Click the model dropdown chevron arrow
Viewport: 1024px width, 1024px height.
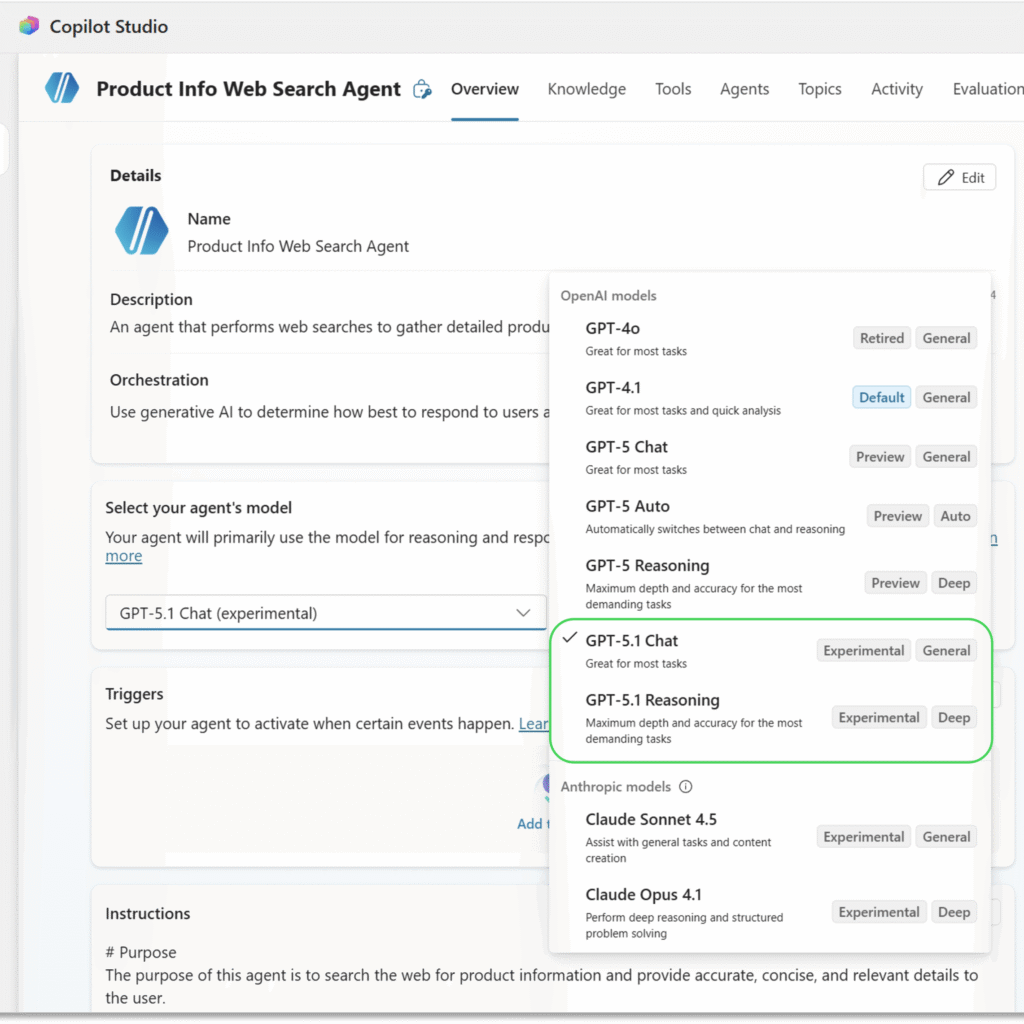click(x=523, y=613)
